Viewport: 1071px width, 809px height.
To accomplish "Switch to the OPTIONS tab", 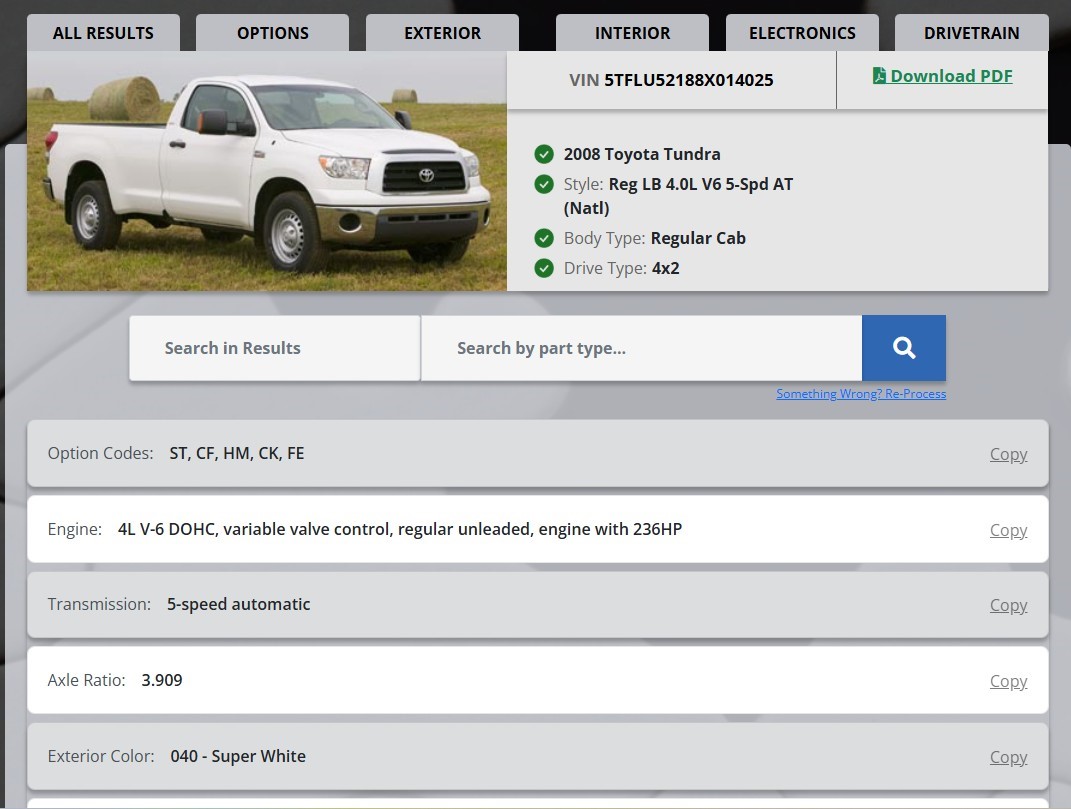I will coord(273,33).
